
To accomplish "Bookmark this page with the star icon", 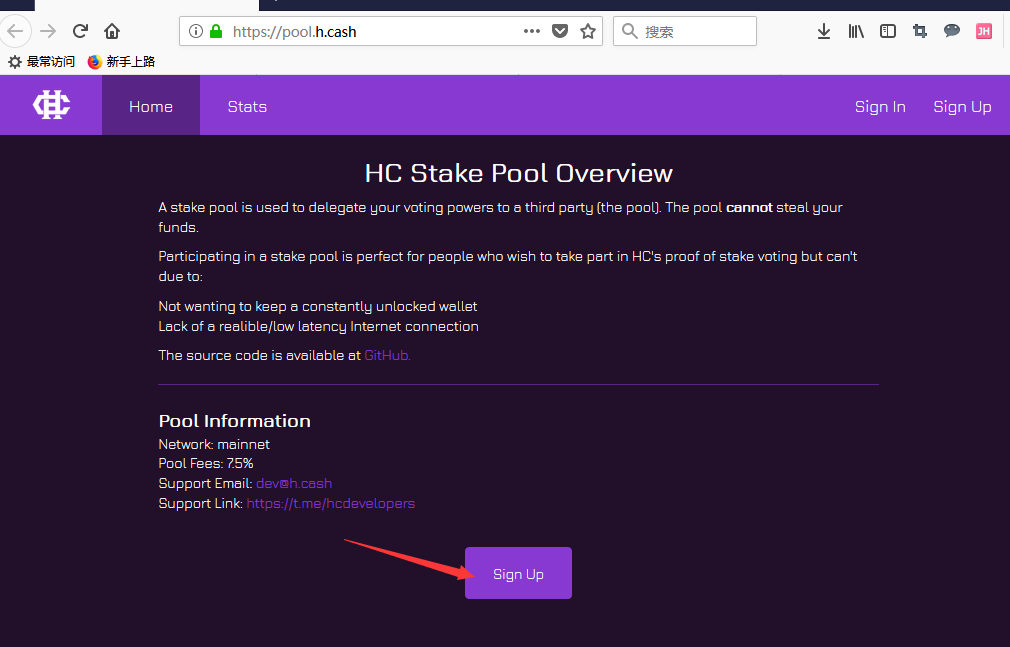I will pos(588,31).
